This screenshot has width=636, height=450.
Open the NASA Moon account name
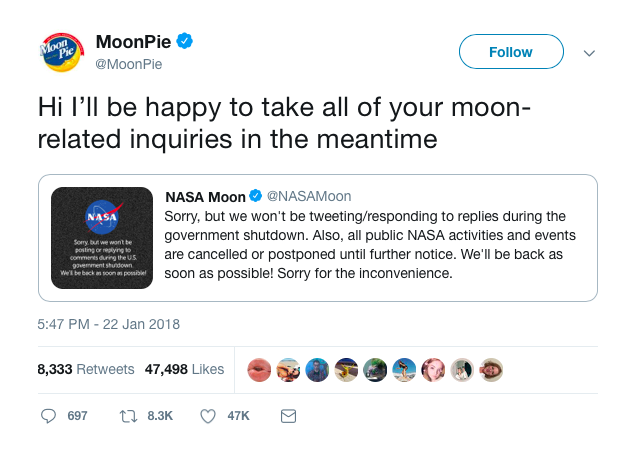pyautogui.click(x=205, y=197)
